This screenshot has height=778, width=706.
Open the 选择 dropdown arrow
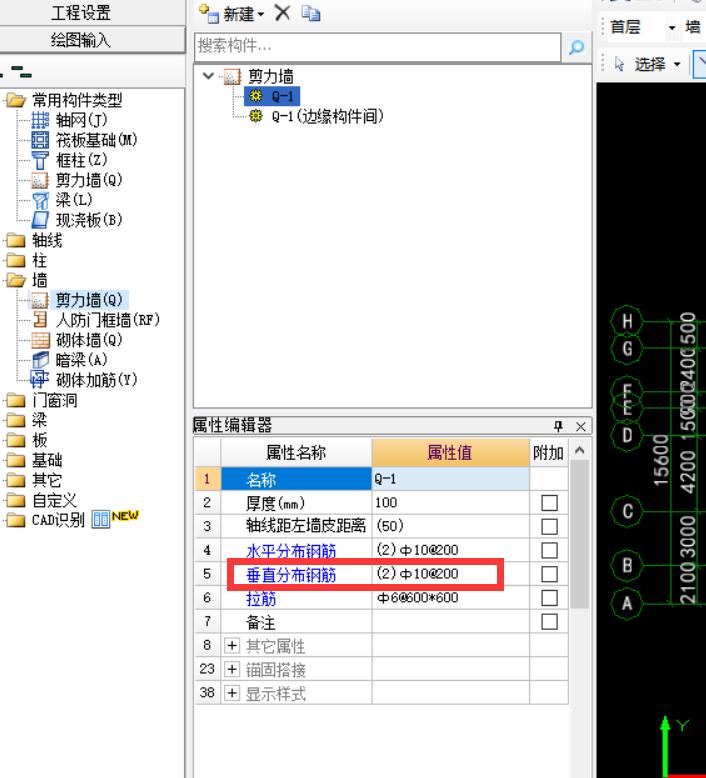[677, 65]
